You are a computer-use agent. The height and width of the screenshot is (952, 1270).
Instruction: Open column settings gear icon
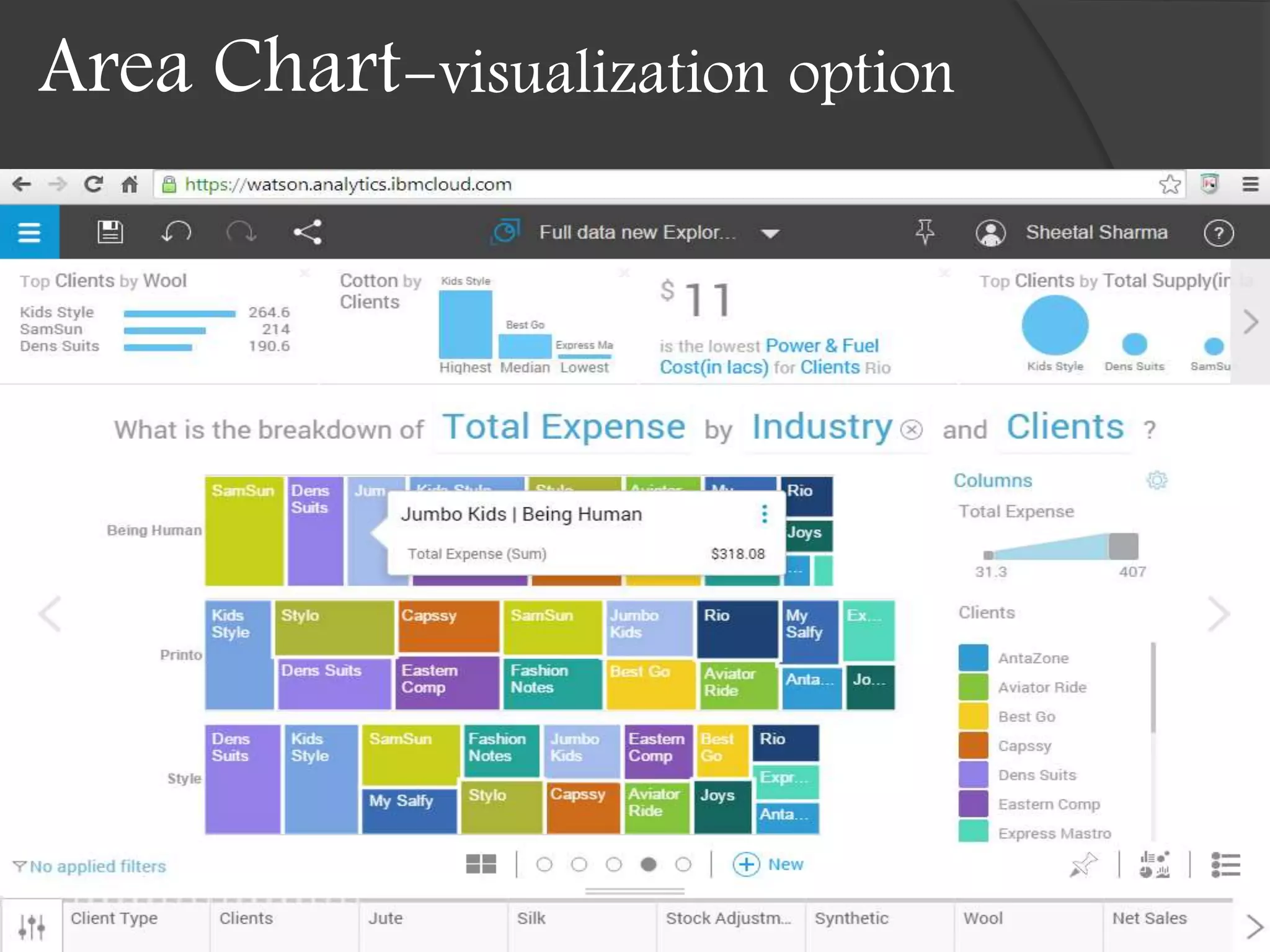(1157, 480)
